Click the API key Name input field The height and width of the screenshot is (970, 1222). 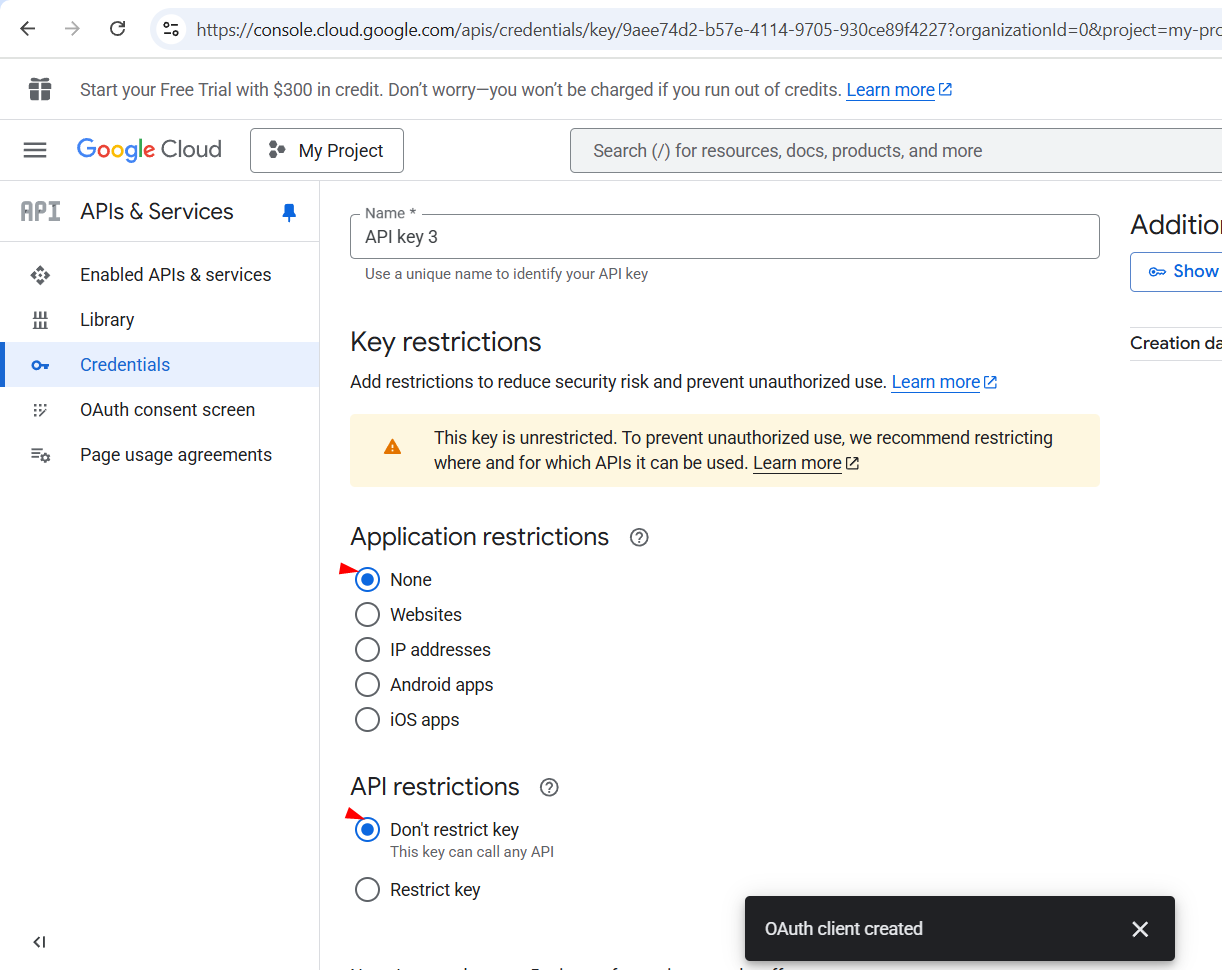click(724, 237)
